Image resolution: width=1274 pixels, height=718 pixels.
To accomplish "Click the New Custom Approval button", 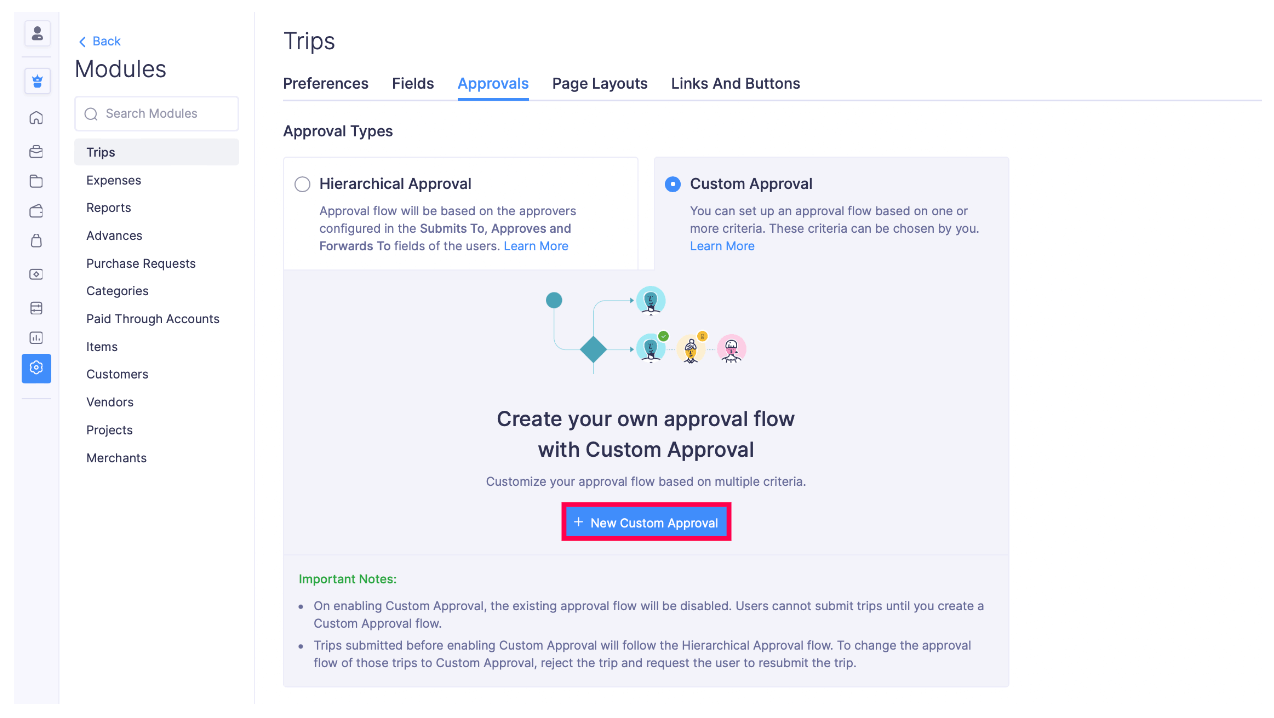I will [645, 522].
